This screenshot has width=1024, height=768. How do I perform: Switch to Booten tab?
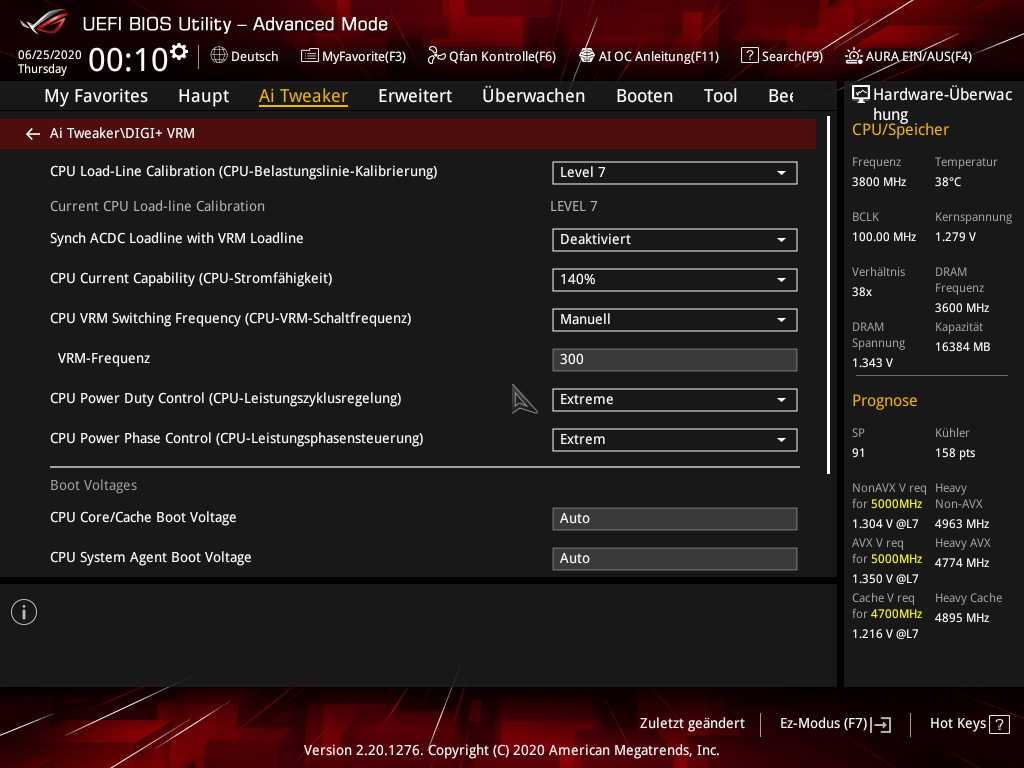(x=645, y=96)
